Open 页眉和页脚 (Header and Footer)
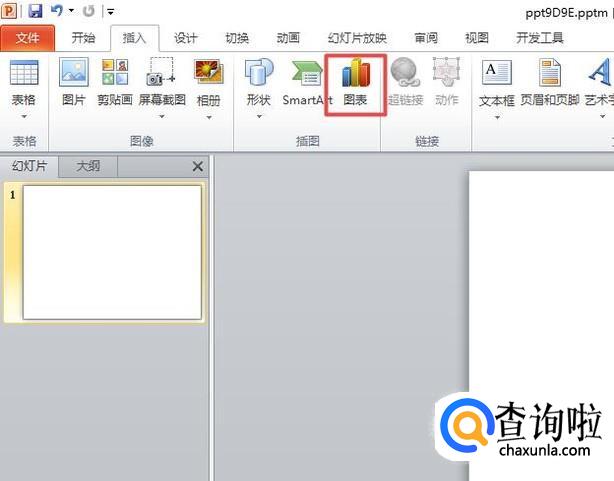 coord(550,83)
